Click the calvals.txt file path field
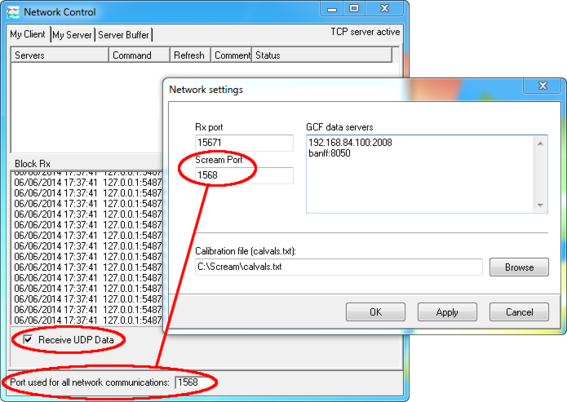Image resolution: width=567 pixels, height=402 pixels. click(x=338, y=267)
